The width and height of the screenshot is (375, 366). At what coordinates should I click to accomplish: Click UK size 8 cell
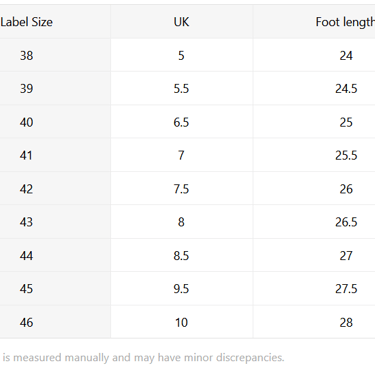[x=181, y=222]
